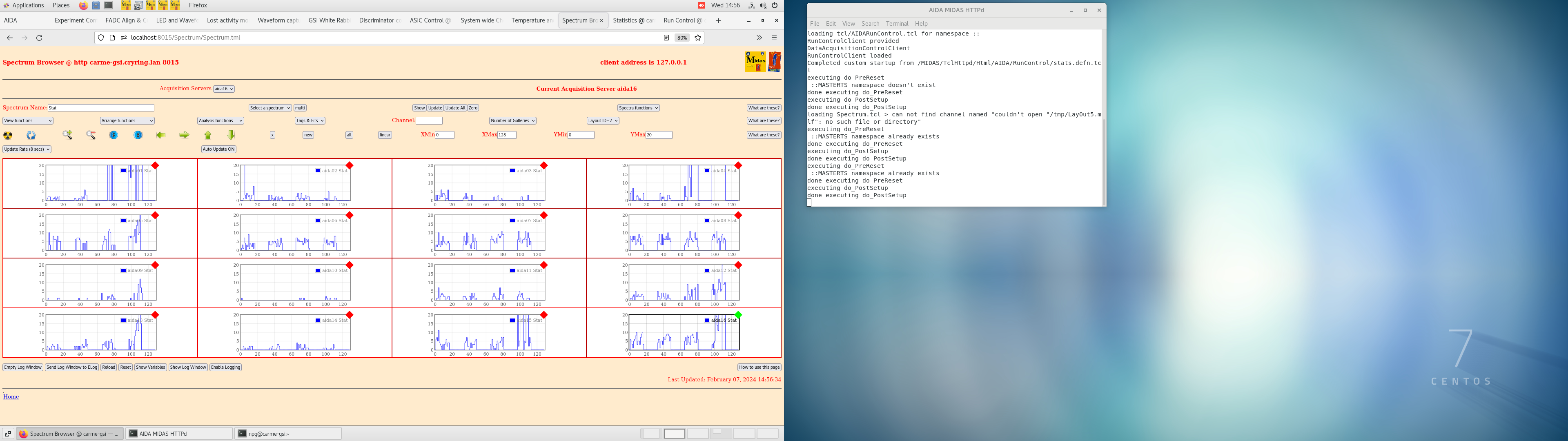1568x441 pixels.
Task: Expand the Number of Galleries dropdown
Action: click(512, 120)
